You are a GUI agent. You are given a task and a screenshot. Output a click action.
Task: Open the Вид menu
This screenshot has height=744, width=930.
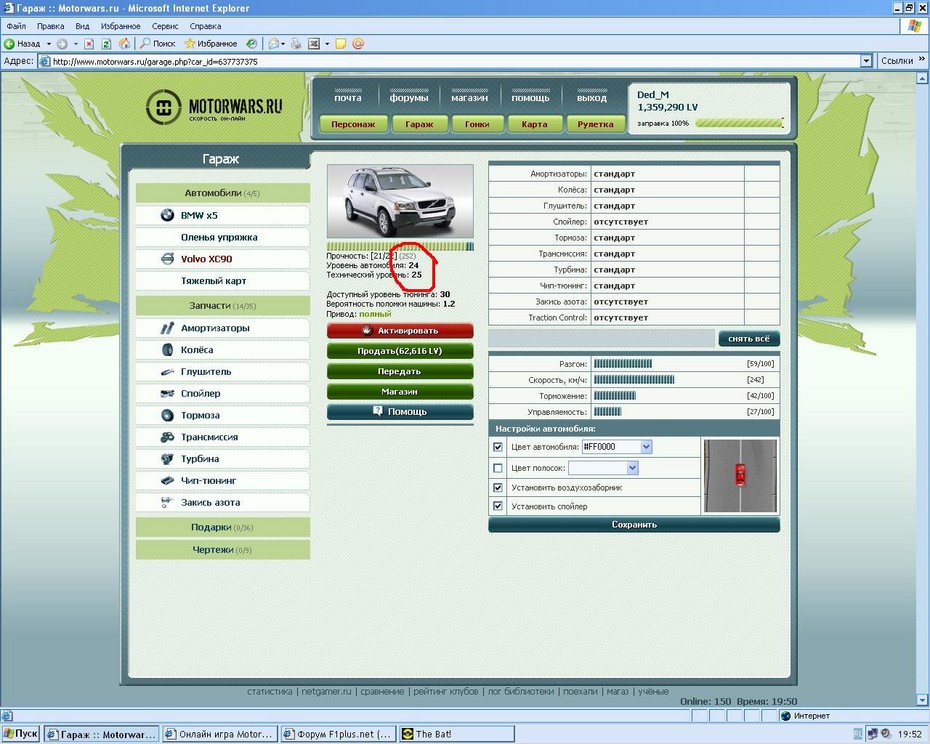point(82,26)
